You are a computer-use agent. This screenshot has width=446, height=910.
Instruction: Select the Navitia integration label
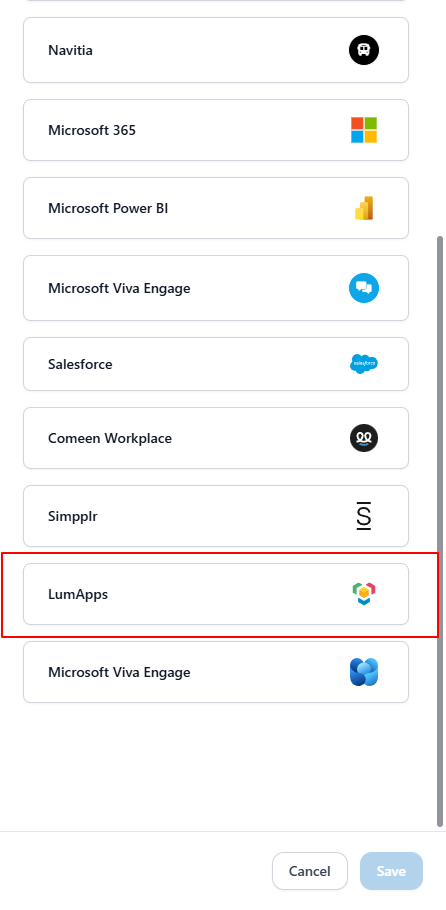tap(70, 50)
